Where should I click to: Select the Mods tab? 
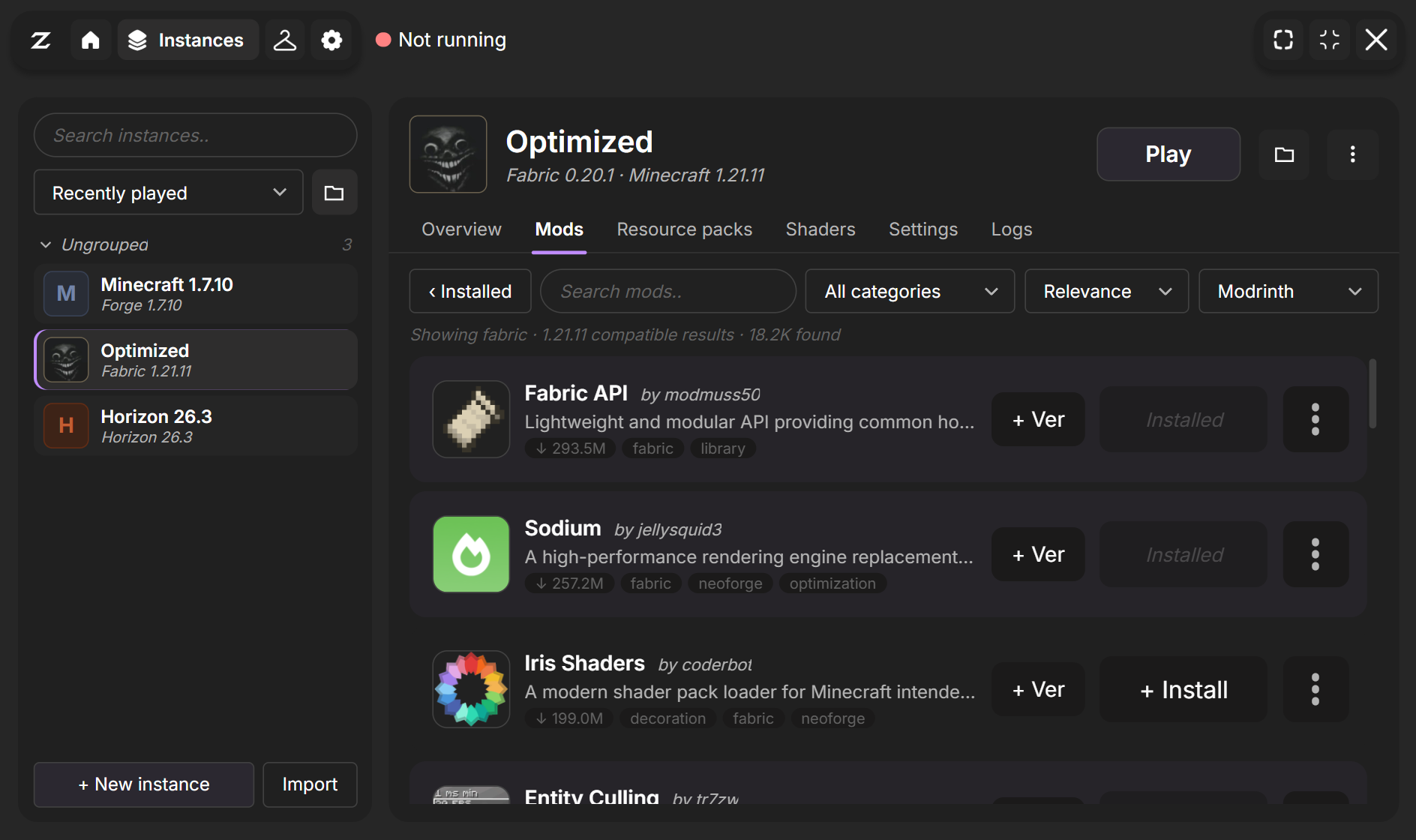559,229
